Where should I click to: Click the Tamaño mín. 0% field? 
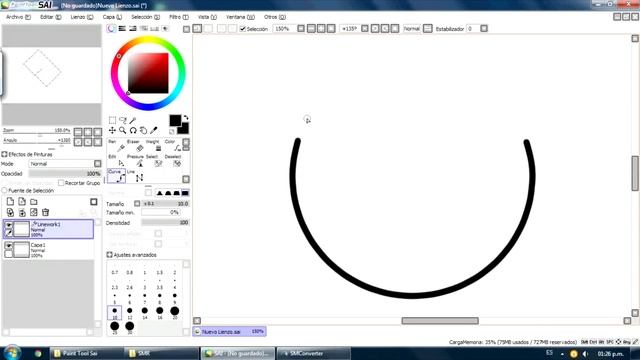[x=161, y=213]
